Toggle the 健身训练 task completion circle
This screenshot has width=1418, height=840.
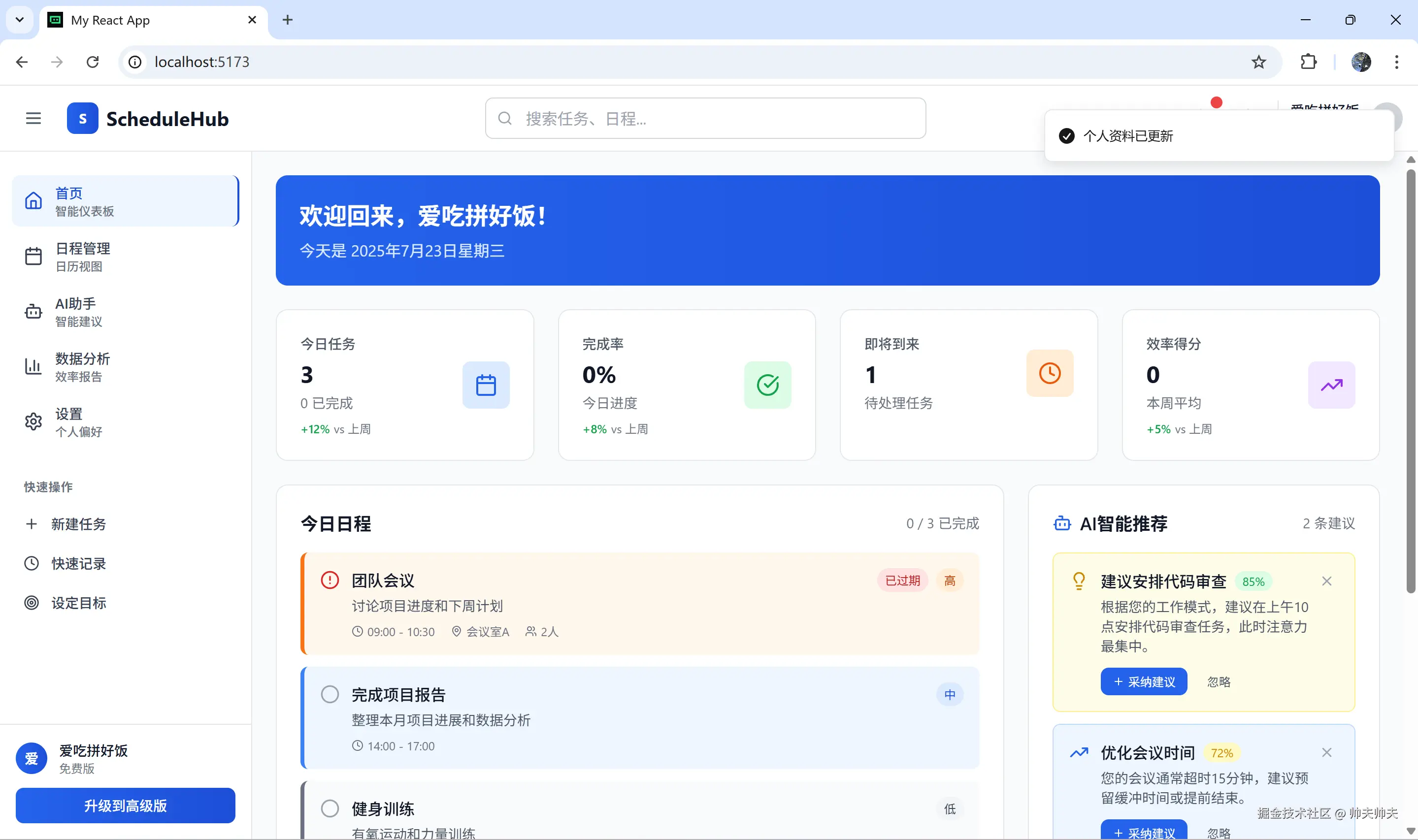coord(330,808)
